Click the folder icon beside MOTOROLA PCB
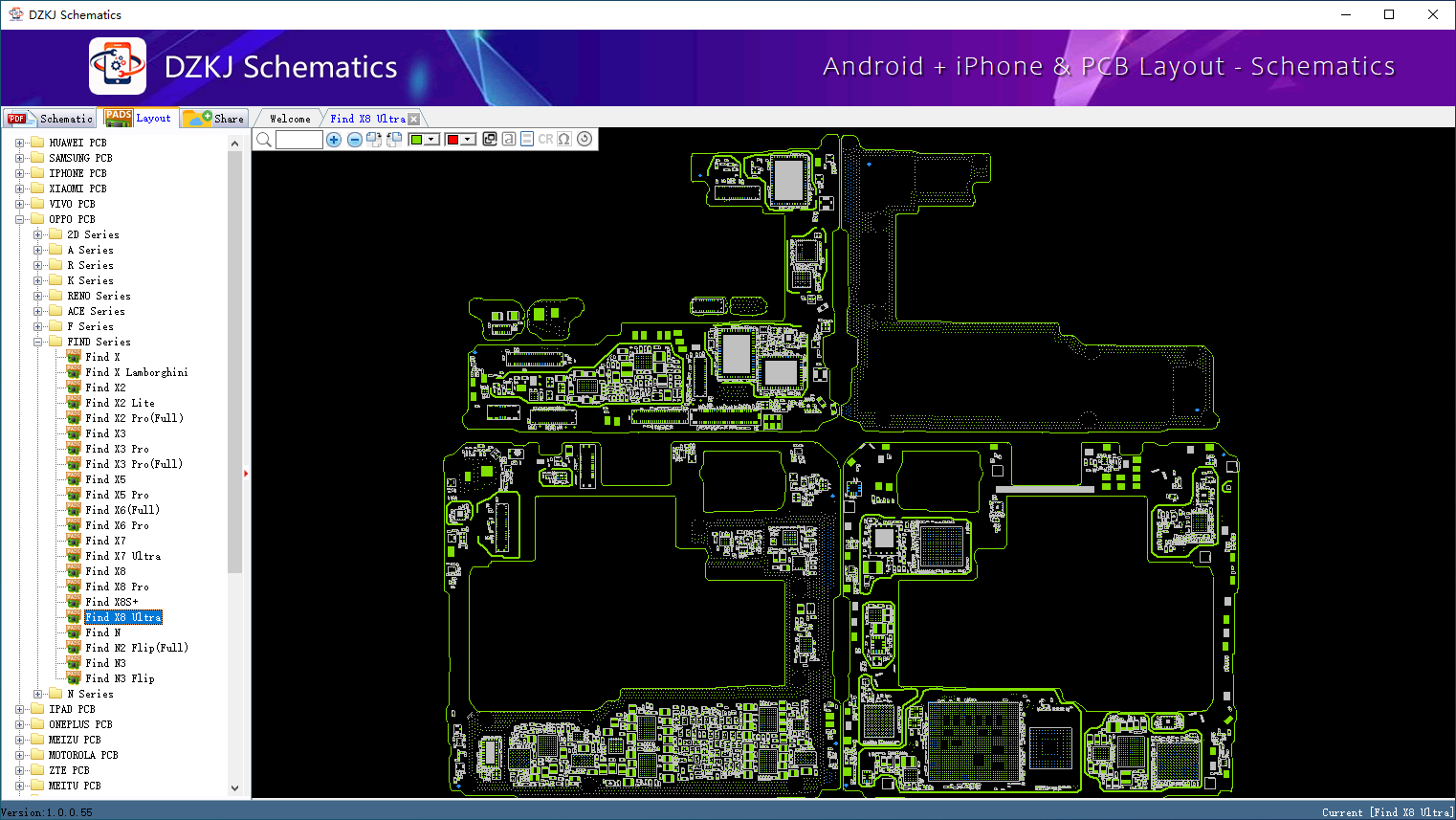 click(x=37, y=755)
